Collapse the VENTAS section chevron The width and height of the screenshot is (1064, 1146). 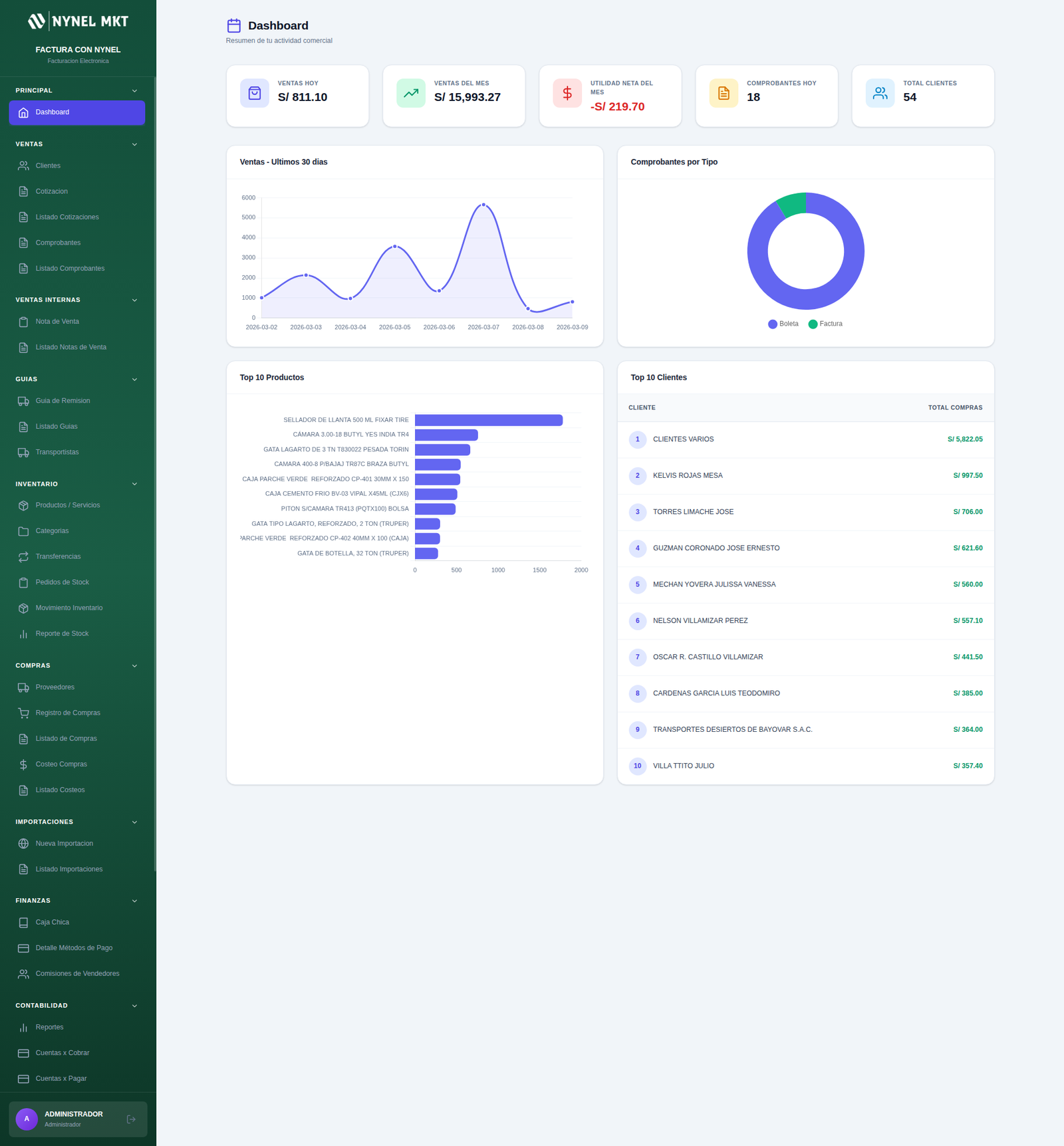135,144
